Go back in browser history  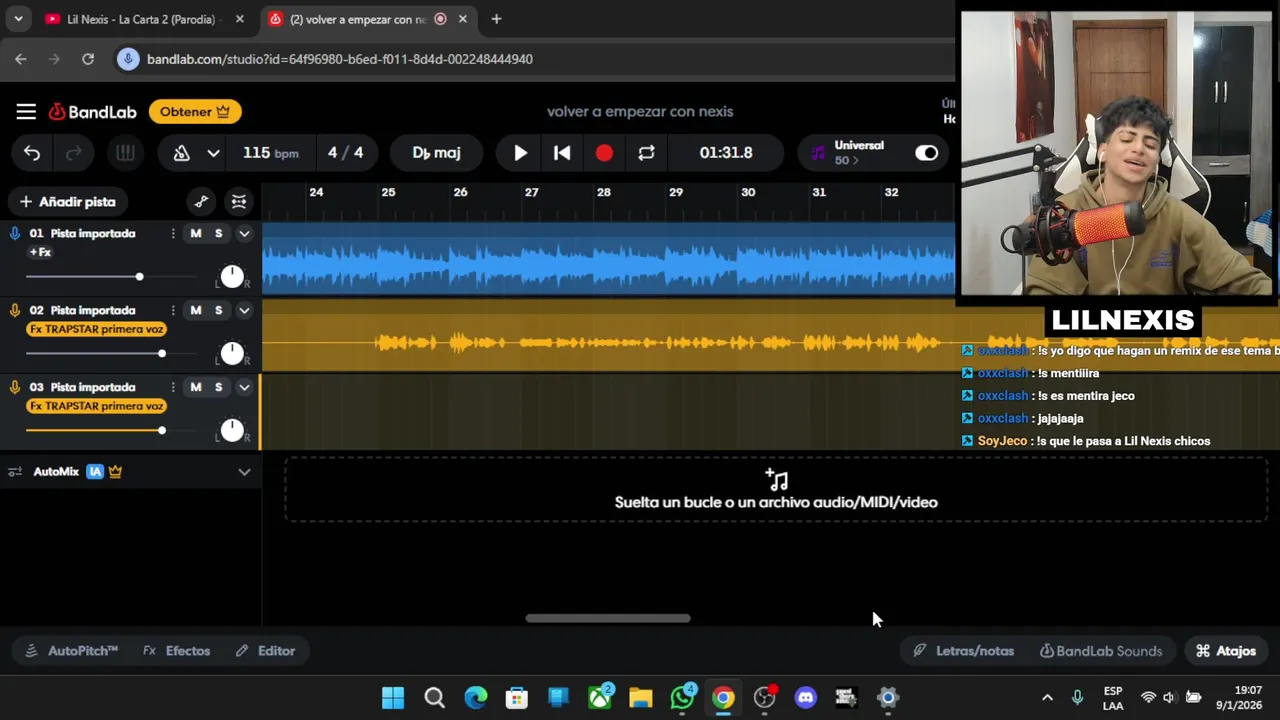point(21,59)
